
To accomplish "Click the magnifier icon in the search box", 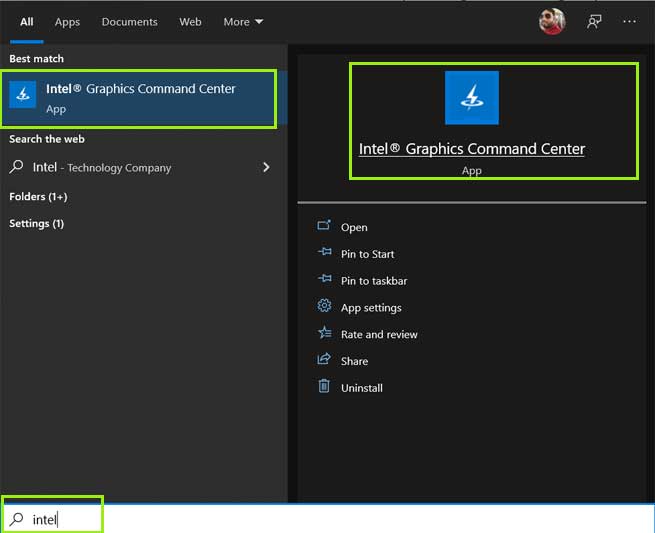I will [x=17, y=519].
